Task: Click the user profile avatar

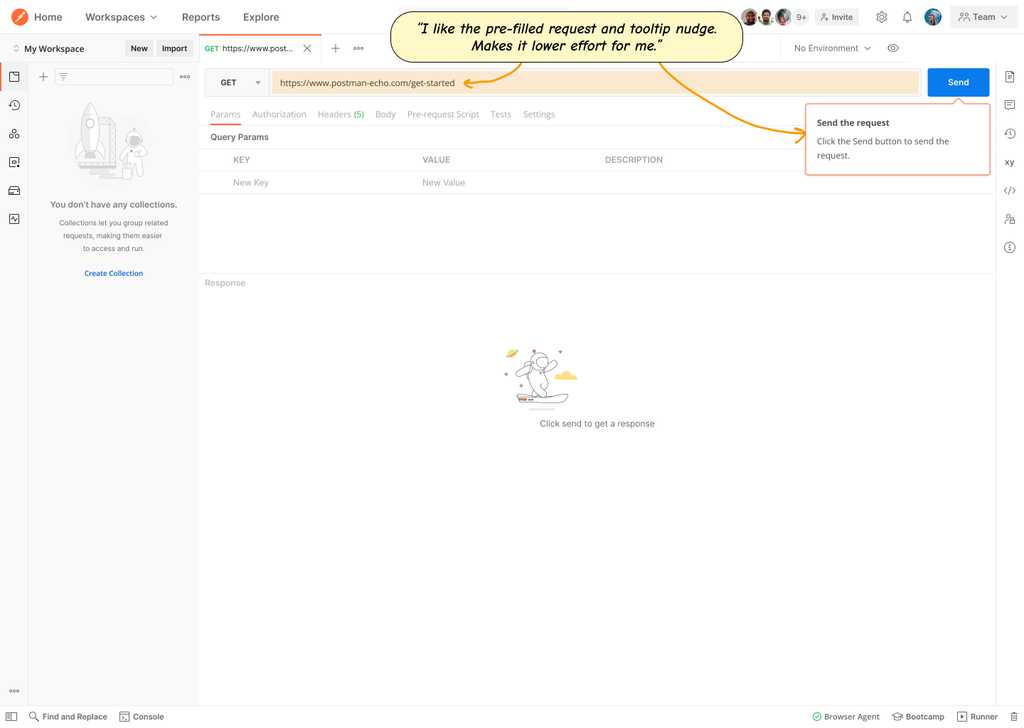Action: click(933, 17)
